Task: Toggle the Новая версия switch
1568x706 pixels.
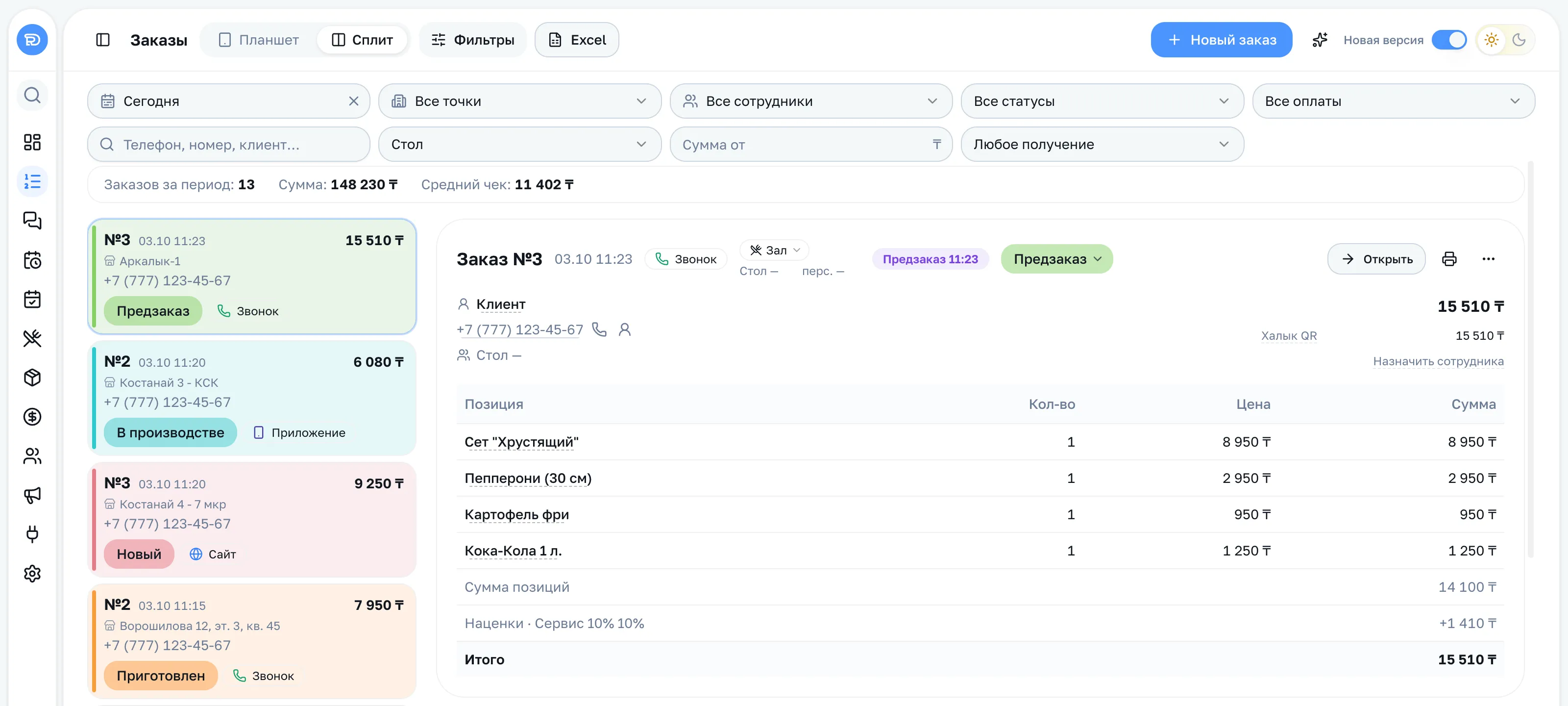Action: point(1449,40)
